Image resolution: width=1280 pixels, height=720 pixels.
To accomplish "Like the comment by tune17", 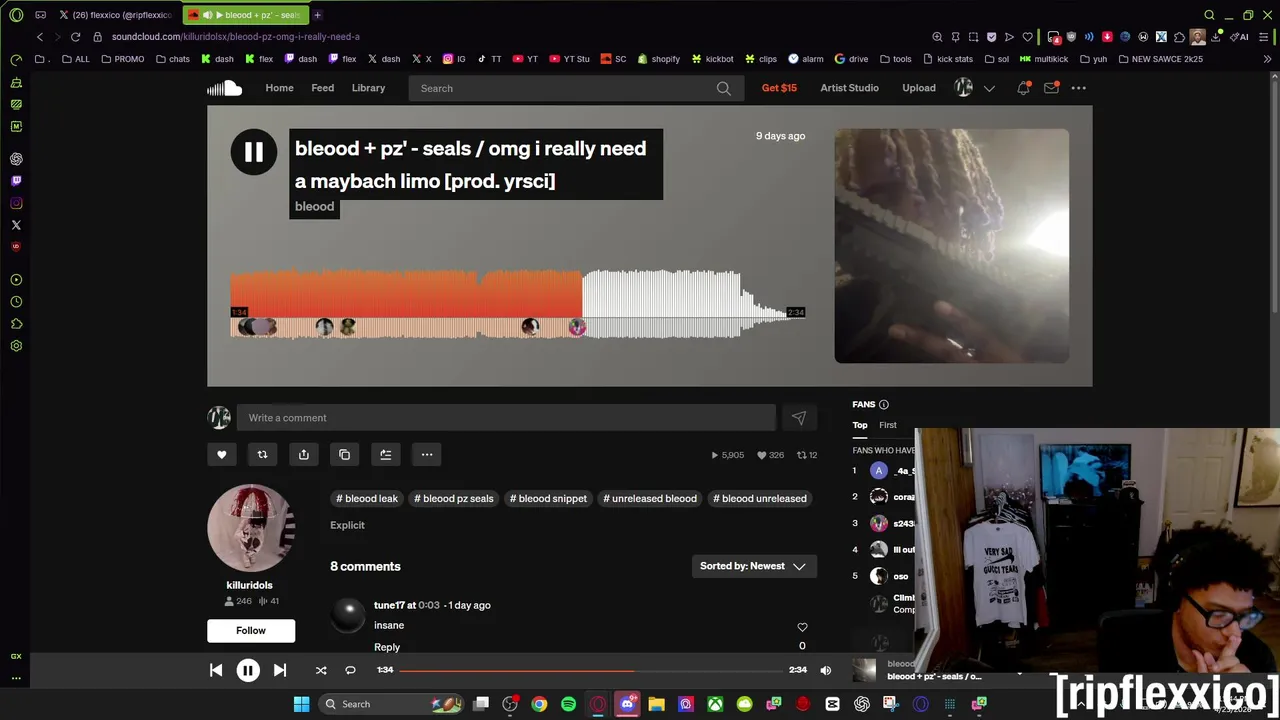I will 802,627.
